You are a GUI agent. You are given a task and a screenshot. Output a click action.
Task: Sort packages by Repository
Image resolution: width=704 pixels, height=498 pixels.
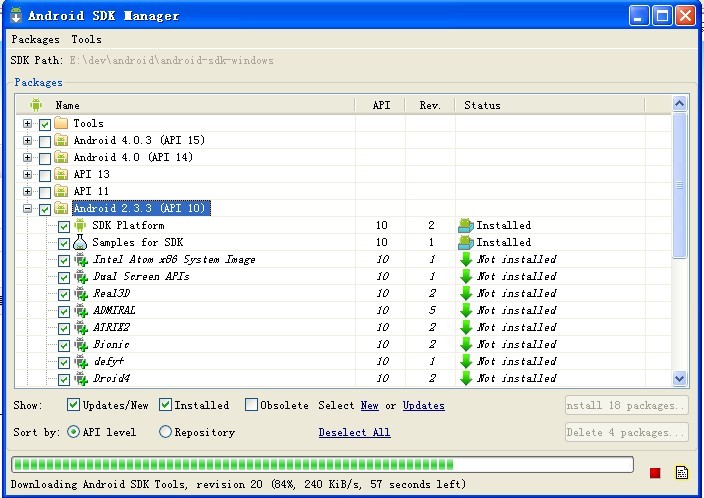165,432
